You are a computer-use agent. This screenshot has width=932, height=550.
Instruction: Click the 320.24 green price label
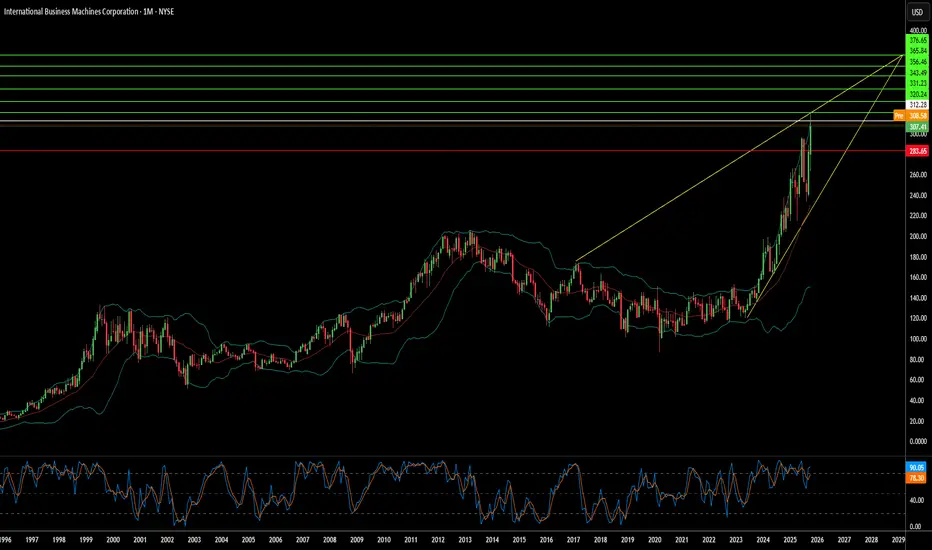tap(917, 94)
